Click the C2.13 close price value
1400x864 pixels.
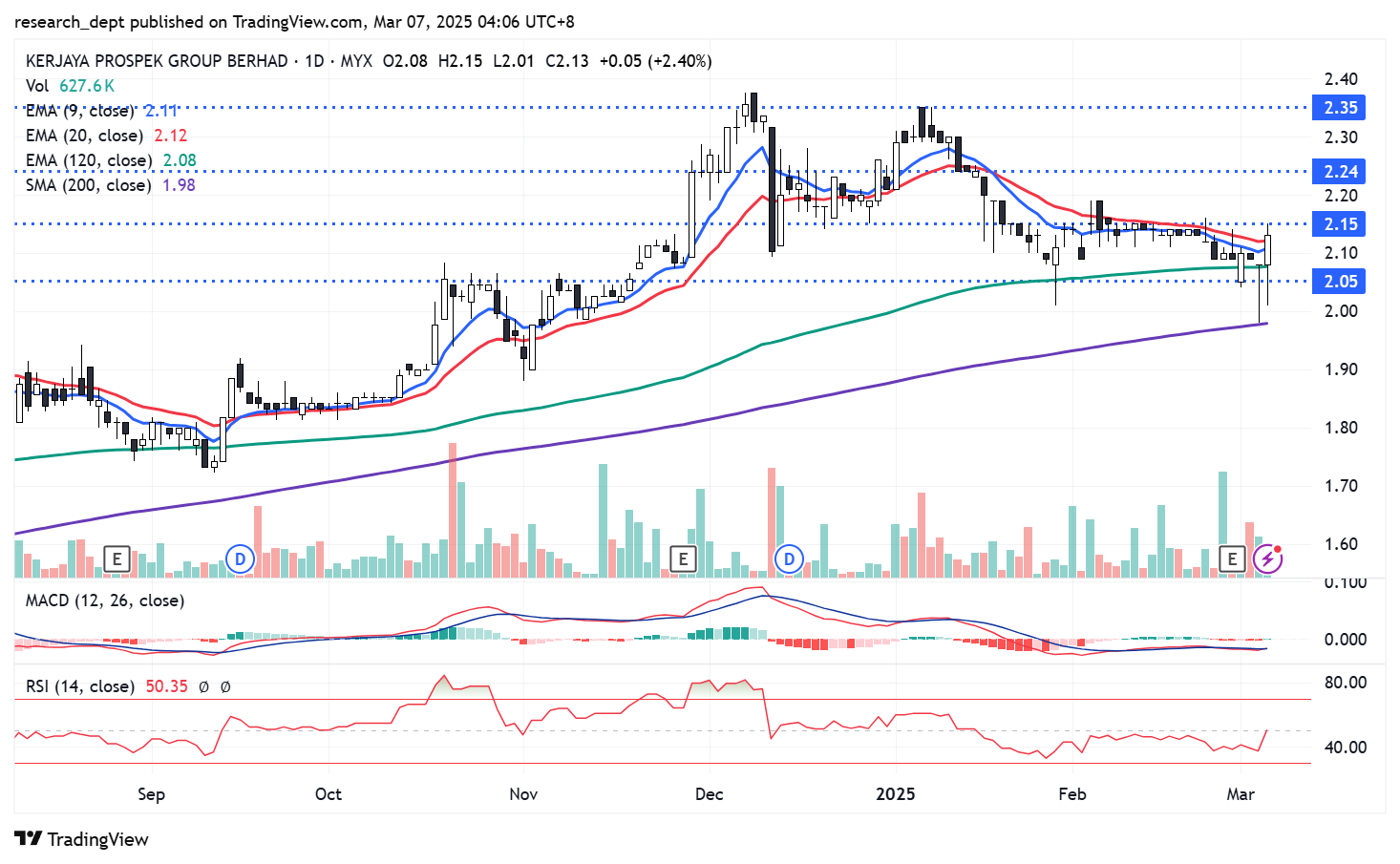567,61
